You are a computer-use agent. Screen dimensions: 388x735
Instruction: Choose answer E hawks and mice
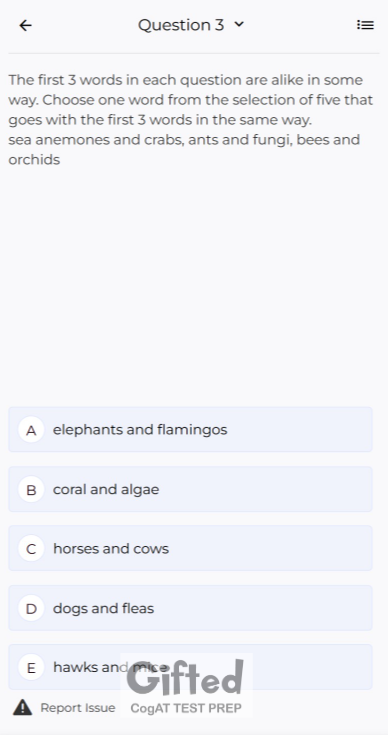190,667
